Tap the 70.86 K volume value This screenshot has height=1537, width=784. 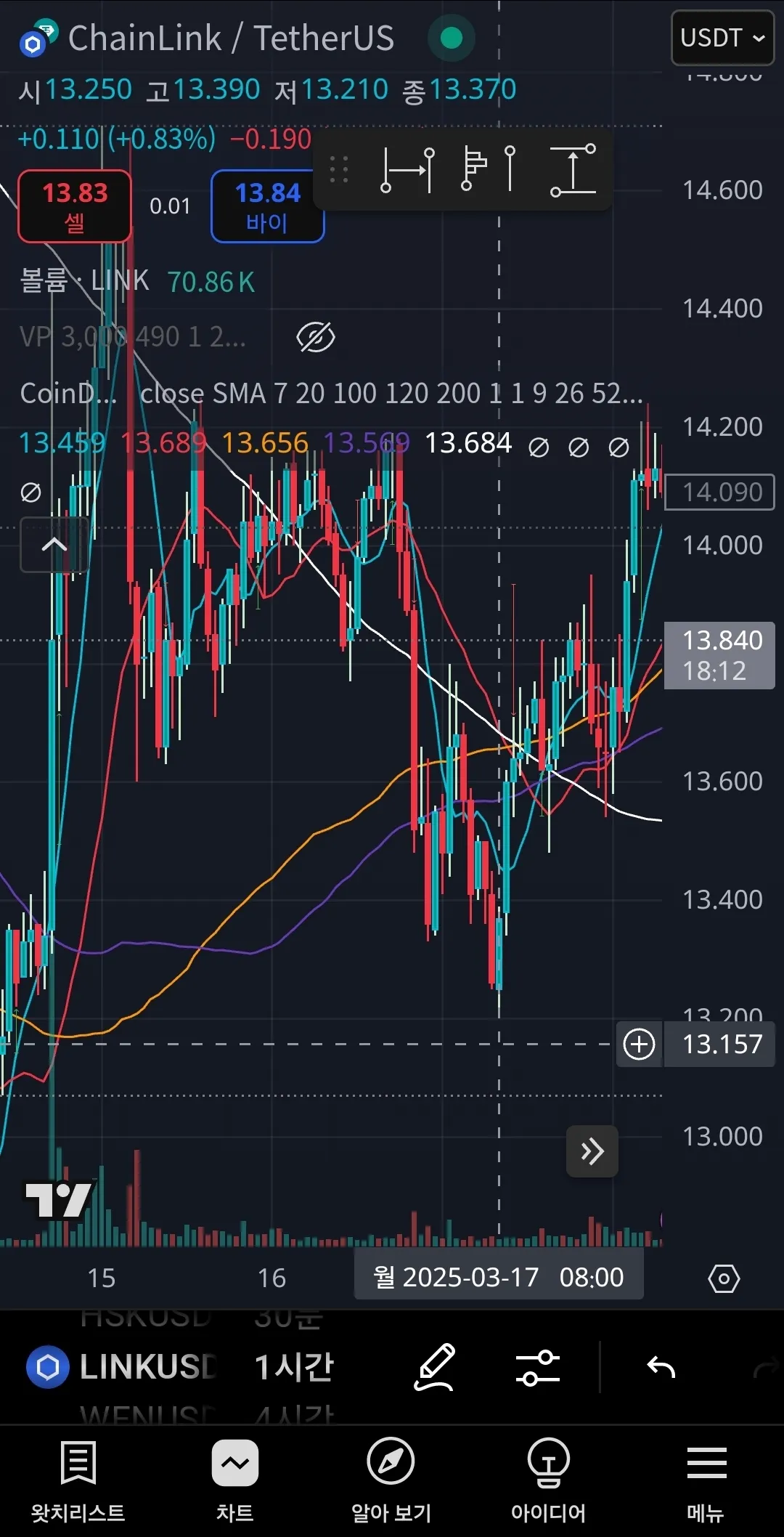[211, 282]
